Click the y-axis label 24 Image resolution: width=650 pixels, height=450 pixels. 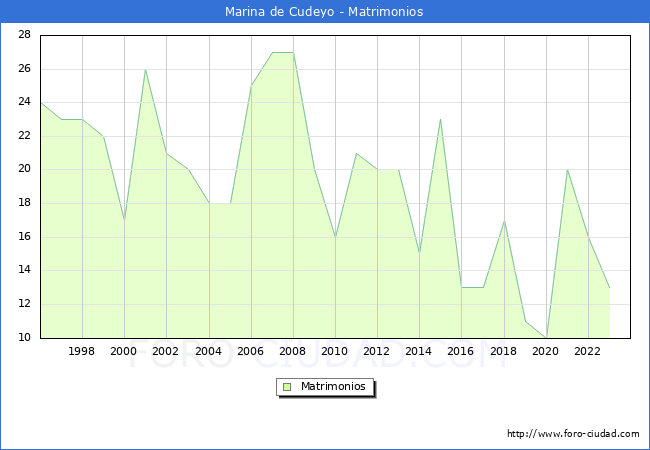pos(24,102)
